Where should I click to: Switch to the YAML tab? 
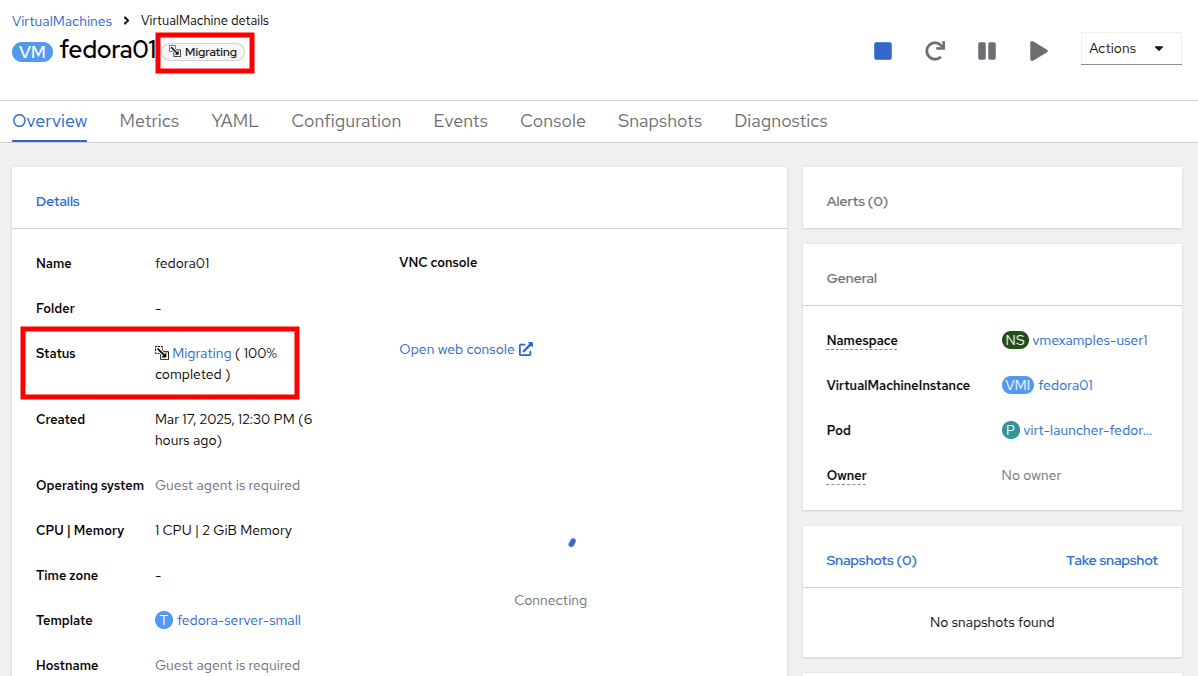click(234, 120)
